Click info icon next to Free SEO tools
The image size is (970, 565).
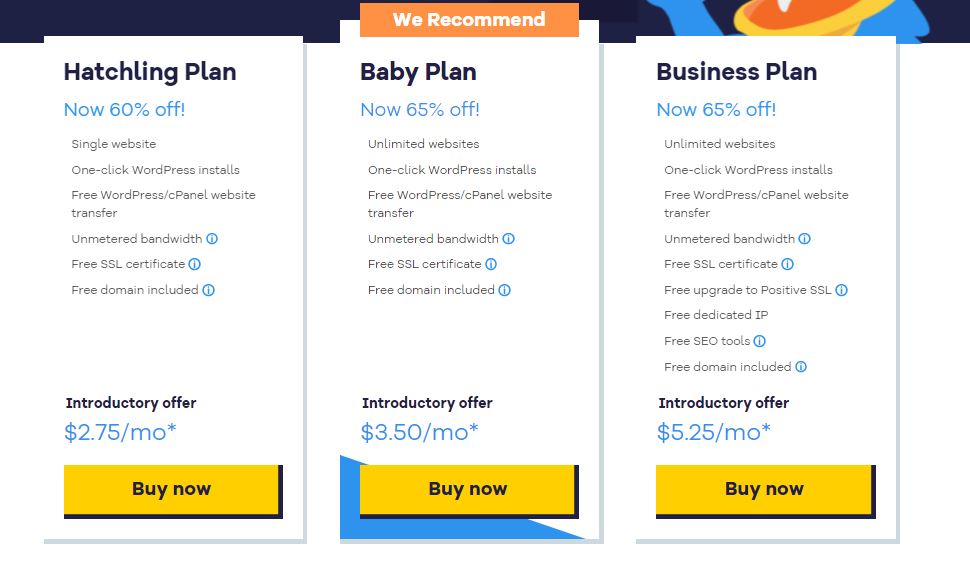760,341
